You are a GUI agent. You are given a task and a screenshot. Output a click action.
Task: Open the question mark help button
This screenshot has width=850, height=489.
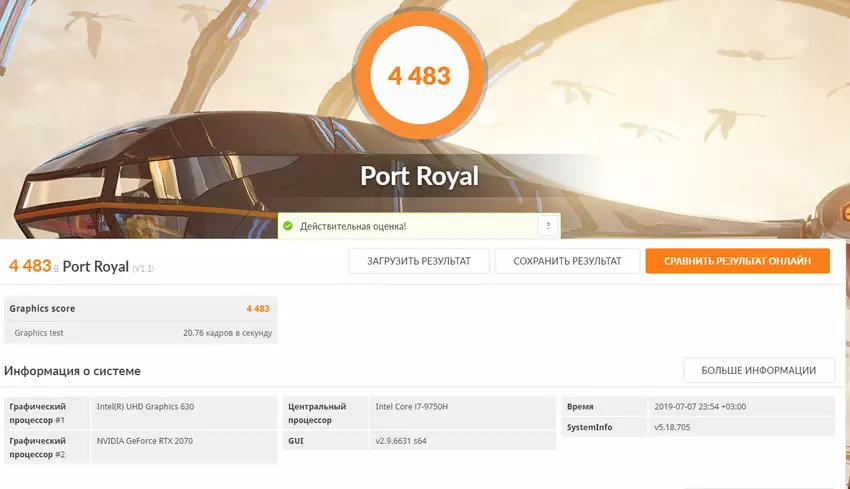click(547, 226)
